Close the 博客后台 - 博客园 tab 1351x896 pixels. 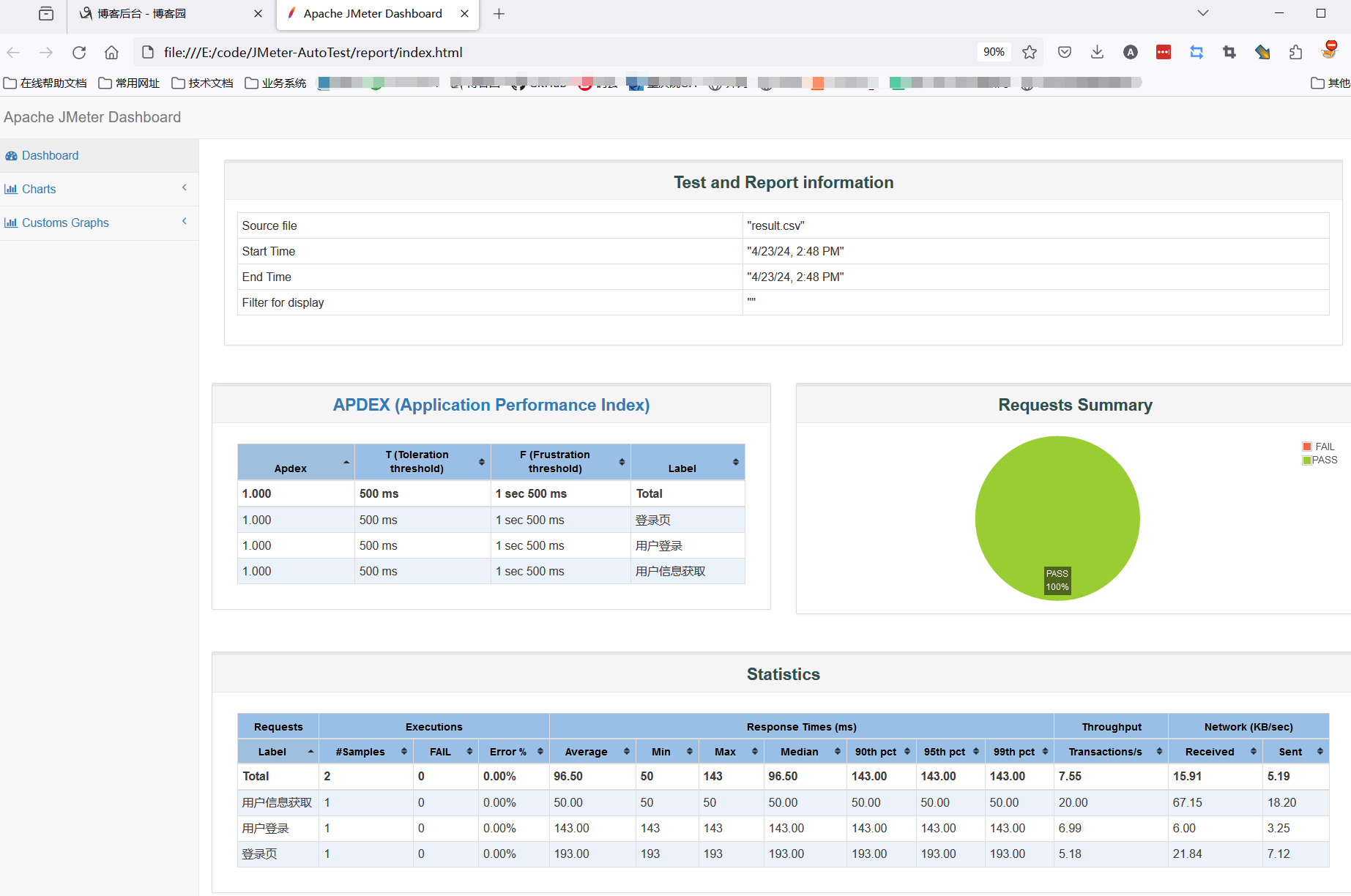258,14
